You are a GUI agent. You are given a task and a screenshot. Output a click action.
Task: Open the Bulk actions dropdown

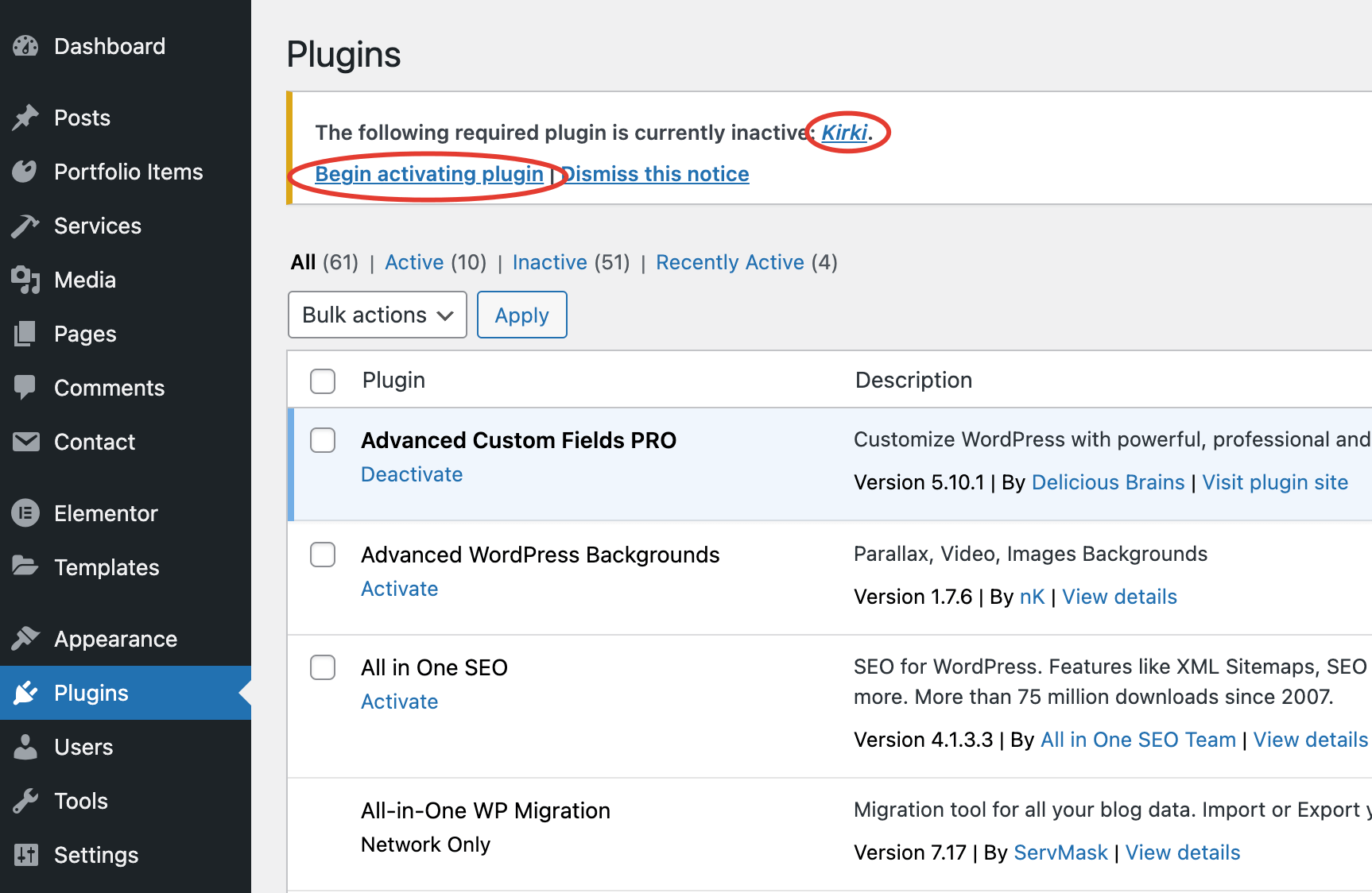pos(377,315)
